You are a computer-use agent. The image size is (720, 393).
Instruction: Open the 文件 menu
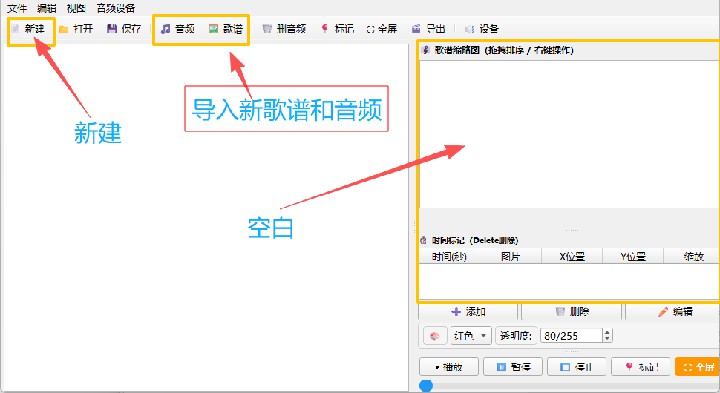[x=17, y=8]
